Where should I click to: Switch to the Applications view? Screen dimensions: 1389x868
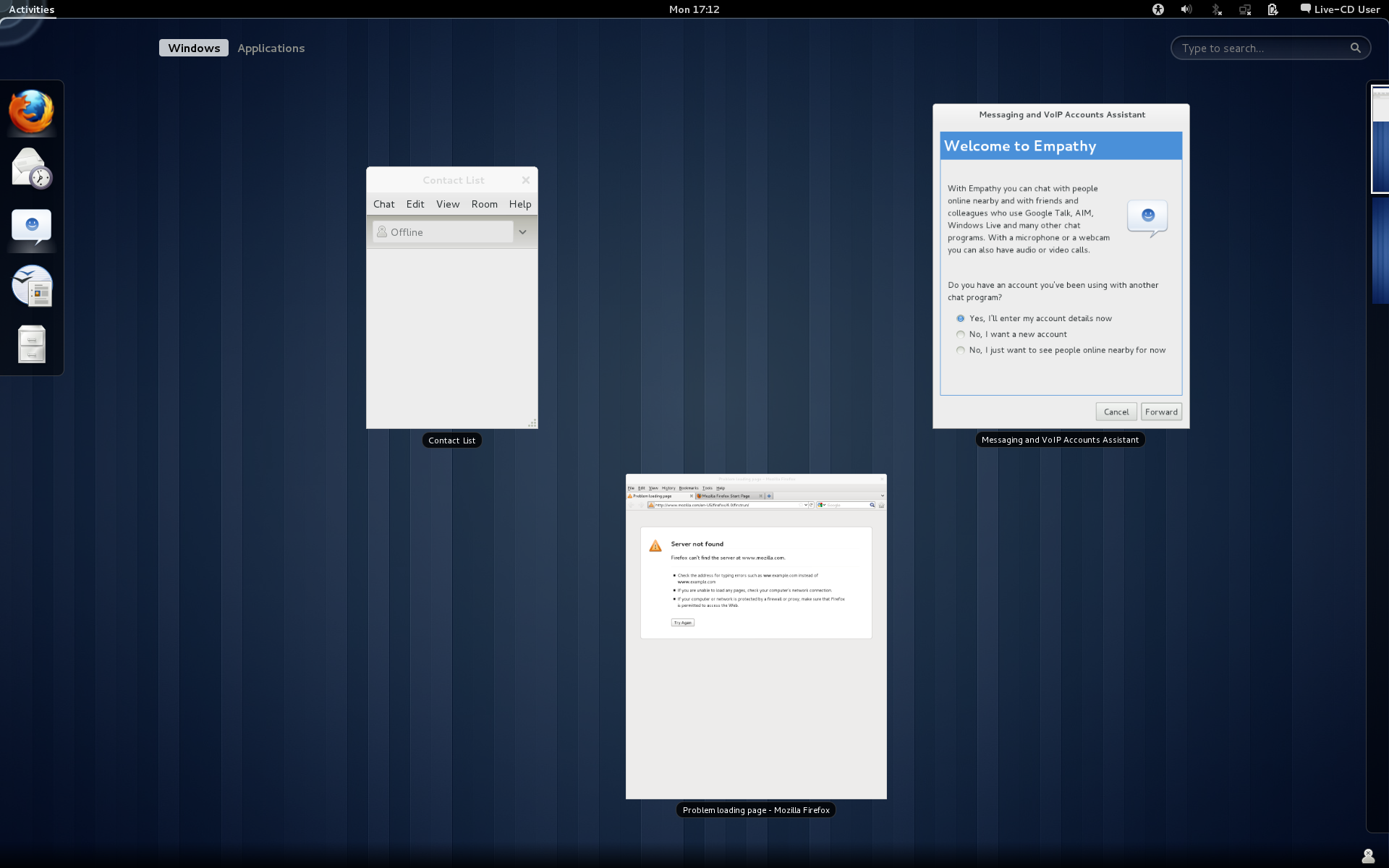point(271,48)
